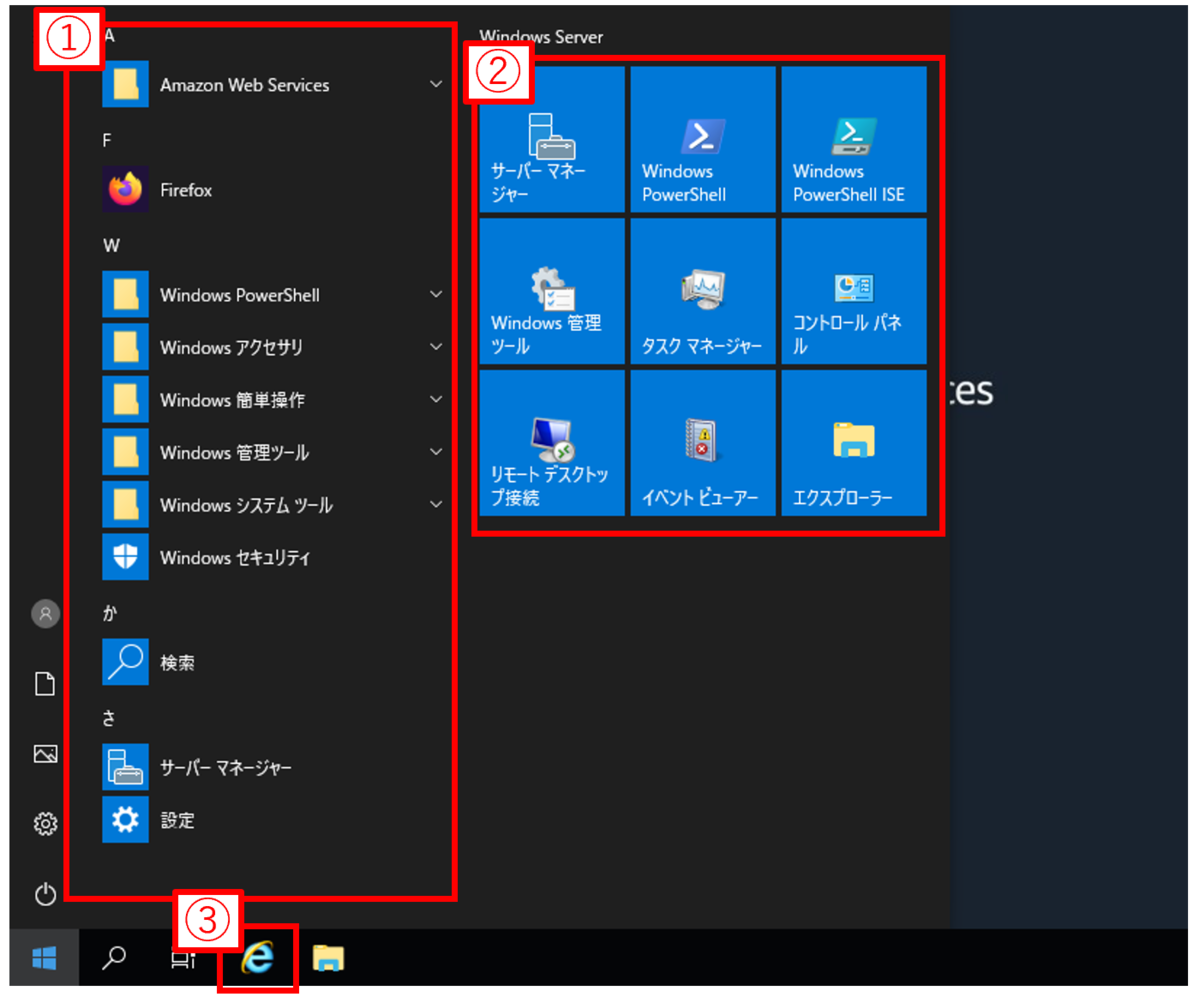The width and height of the screenshot is (1200, 1003).
Task: Open the イベント ビューアー tile
Action: point(703,442)
